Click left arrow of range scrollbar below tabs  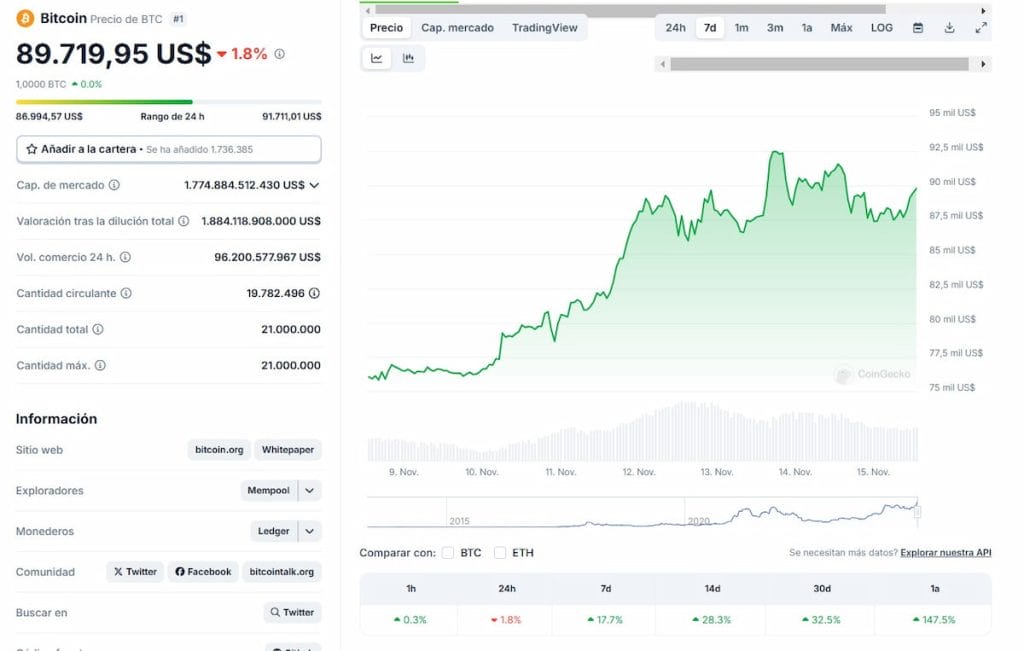(663, 64)
